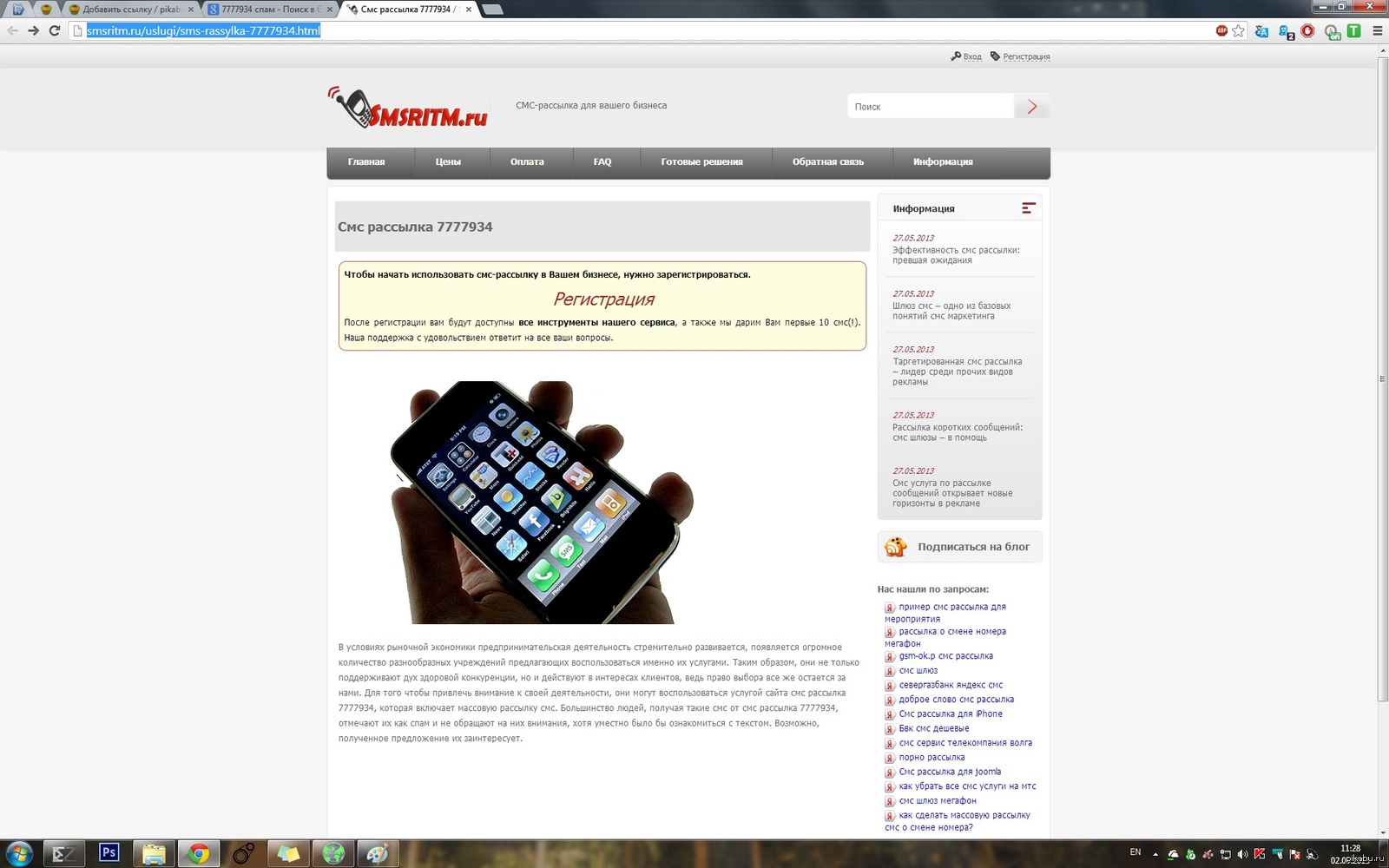Screen dimensions: 1389x868
Task: Click the Adblock Plus icon in address bar
Action: (x=1221, y=30)
